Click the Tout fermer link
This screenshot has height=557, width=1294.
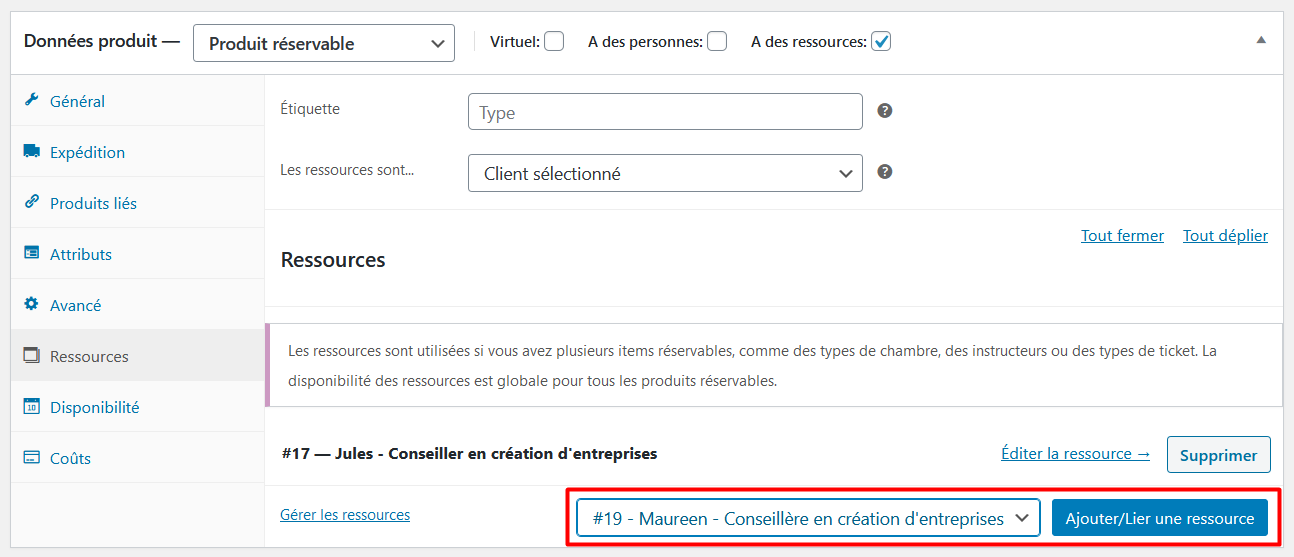coord(1122,236)
